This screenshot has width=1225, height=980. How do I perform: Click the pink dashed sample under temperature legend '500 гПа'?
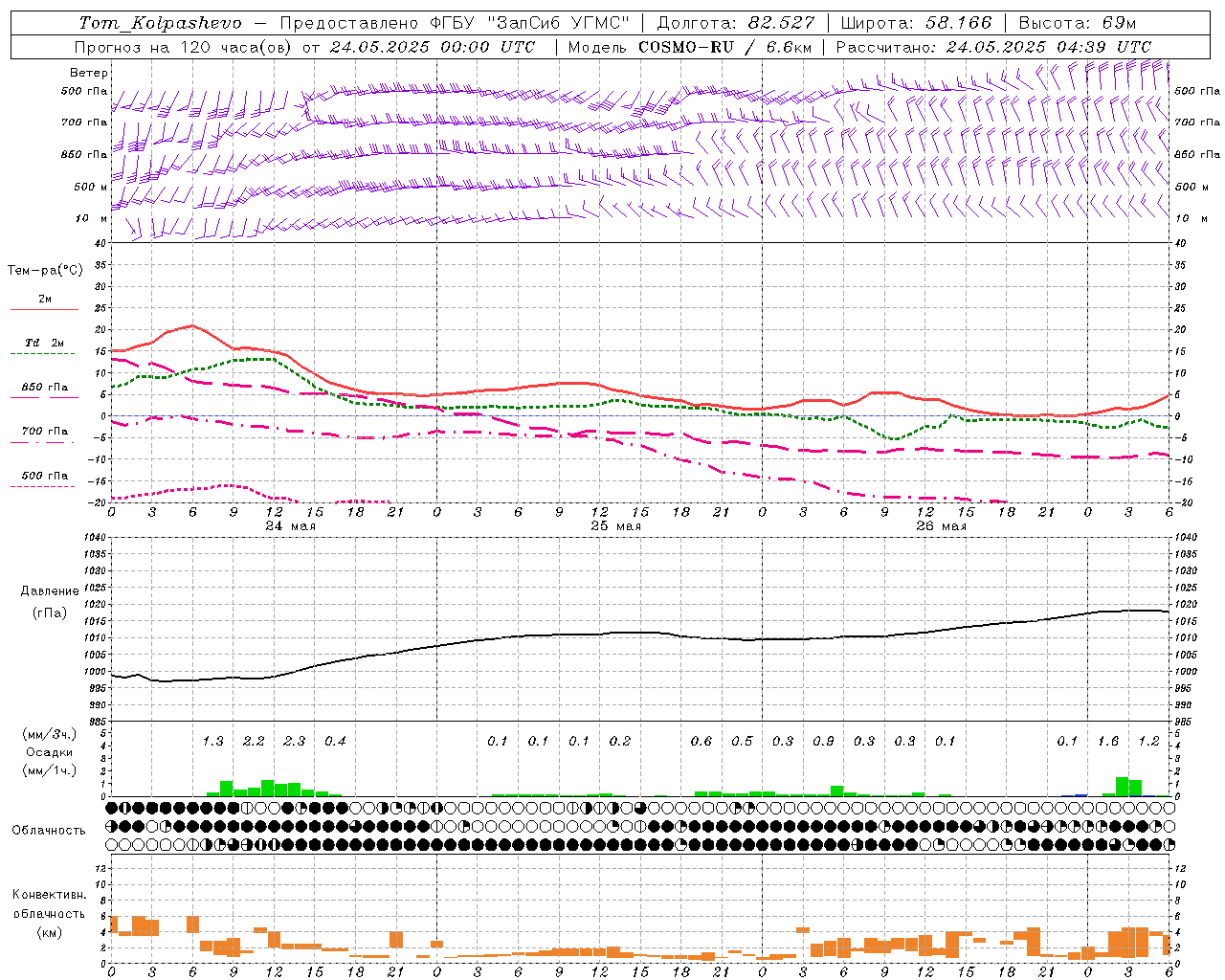[x=42, y=487]
